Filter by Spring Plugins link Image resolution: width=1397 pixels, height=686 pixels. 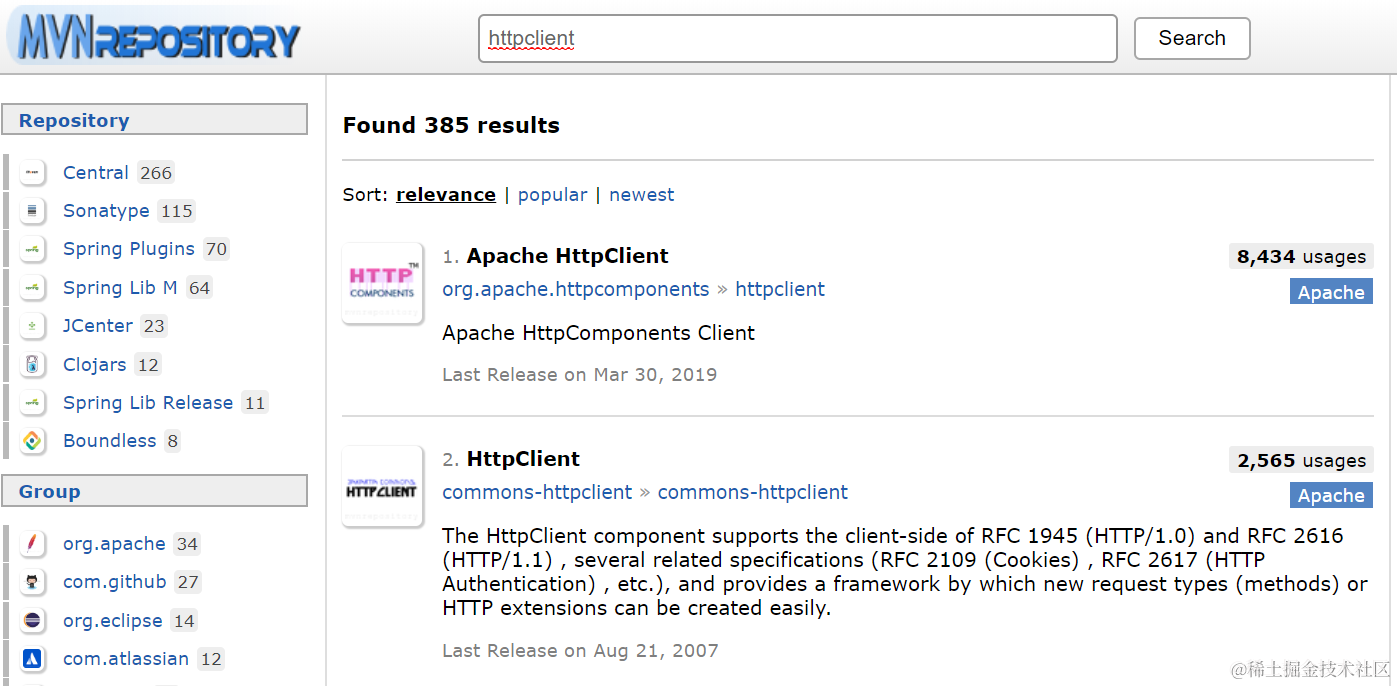[x=129, y=249]
